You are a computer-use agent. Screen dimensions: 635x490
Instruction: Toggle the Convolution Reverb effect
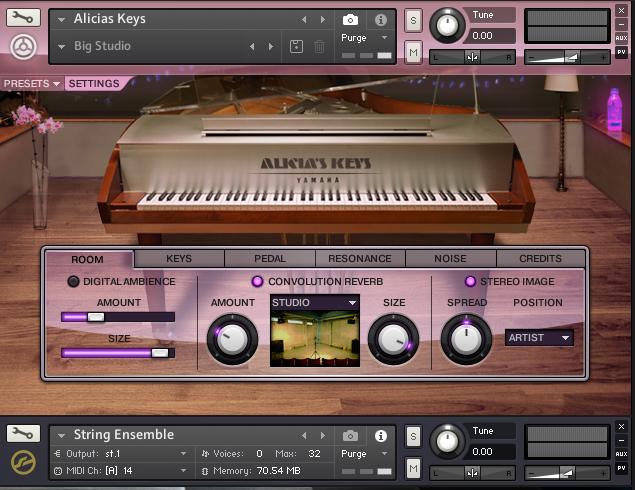click(258, 281)
